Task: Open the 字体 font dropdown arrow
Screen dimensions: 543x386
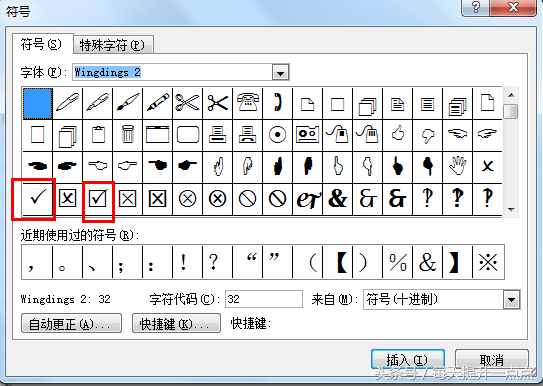Action: 280,73
